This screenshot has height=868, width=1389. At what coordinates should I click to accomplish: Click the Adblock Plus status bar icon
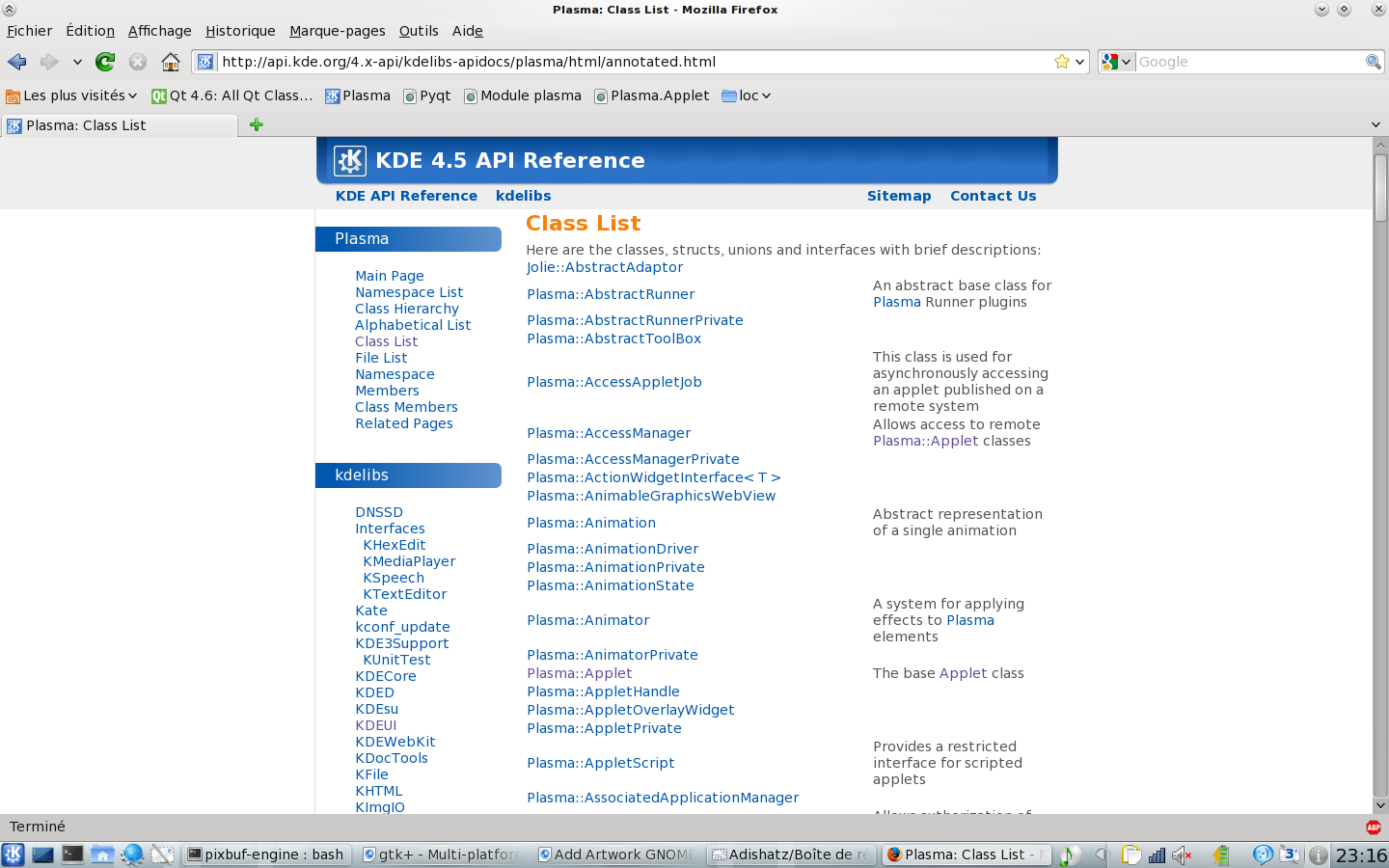click(1374, 827)
